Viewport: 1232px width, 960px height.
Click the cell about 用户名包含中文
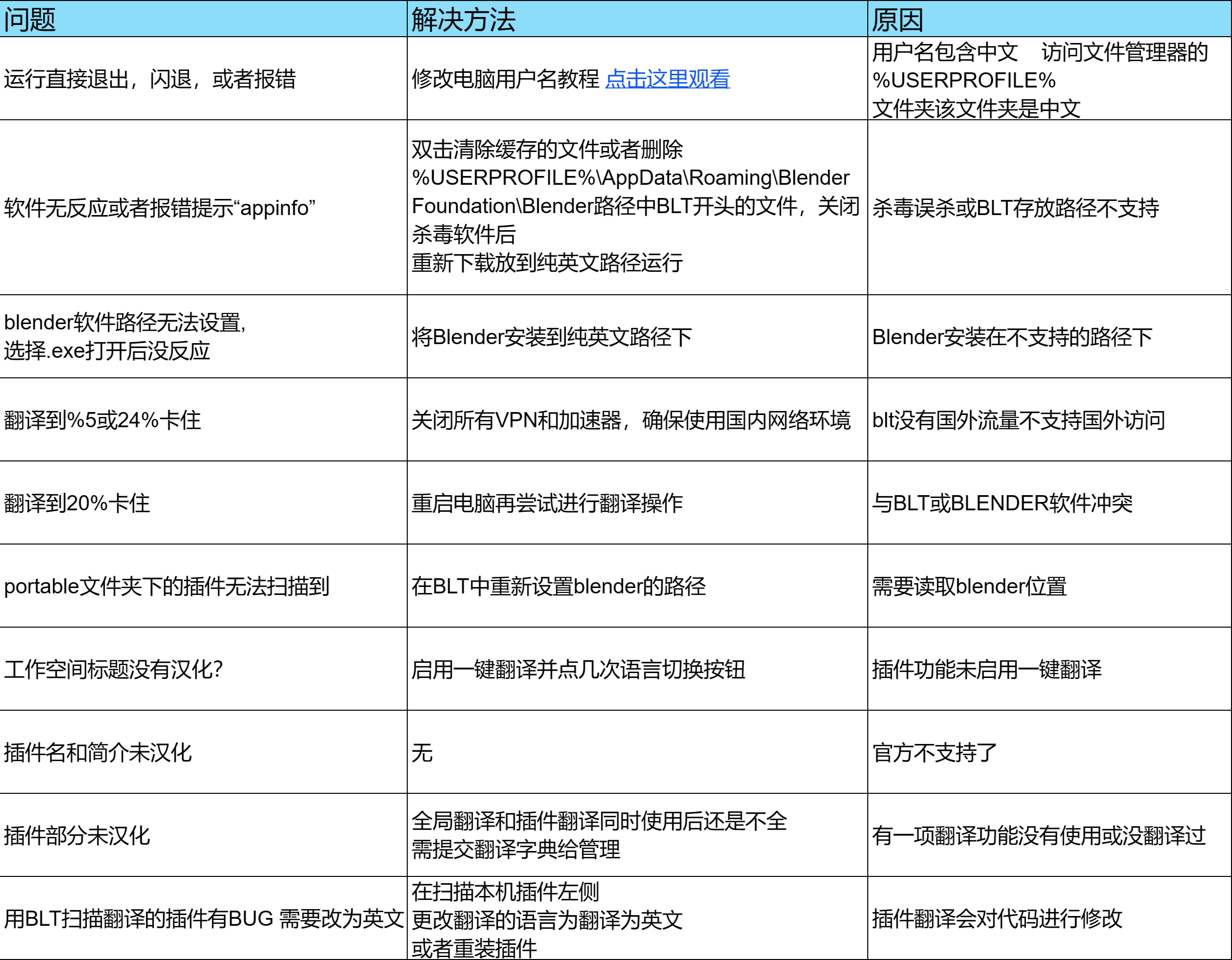pyautogui.click(x=1049, y=78)
